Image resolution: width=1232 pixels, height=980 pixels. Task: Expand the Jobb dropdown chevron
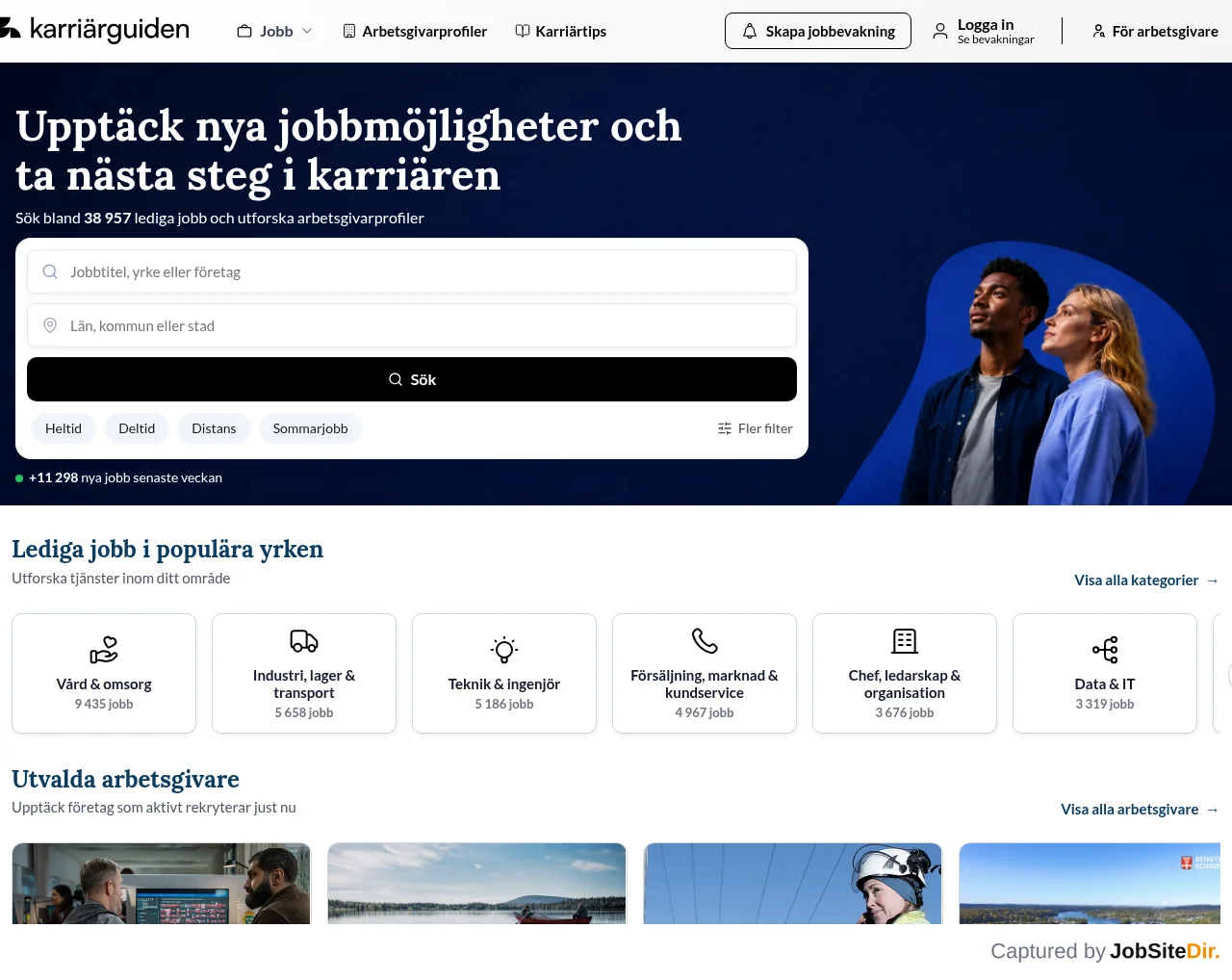(307, 31)
